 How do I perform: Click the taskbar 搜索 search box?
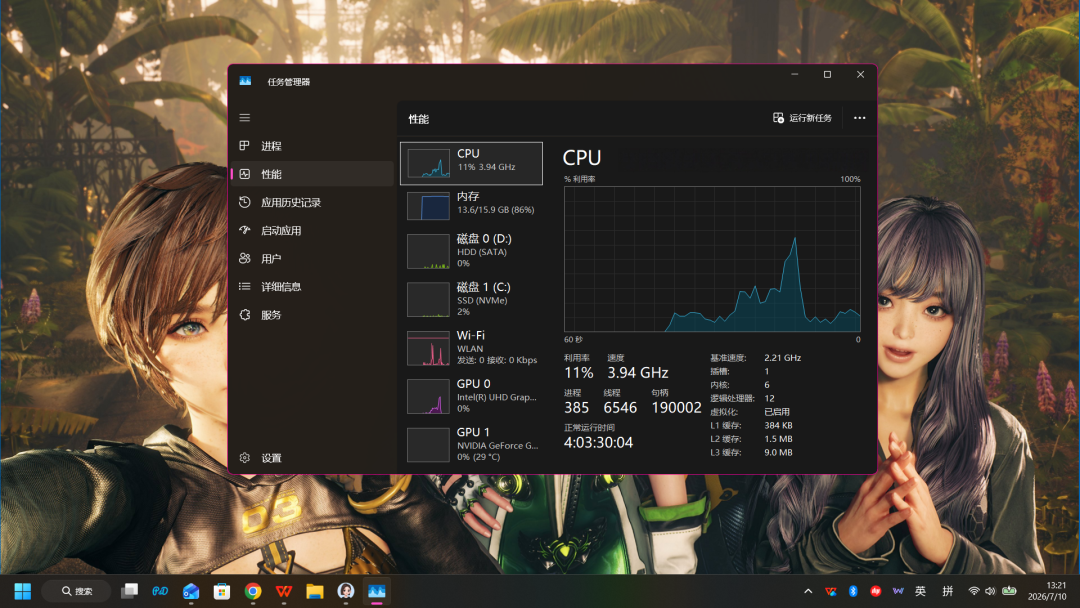click(x=76, y=591)
